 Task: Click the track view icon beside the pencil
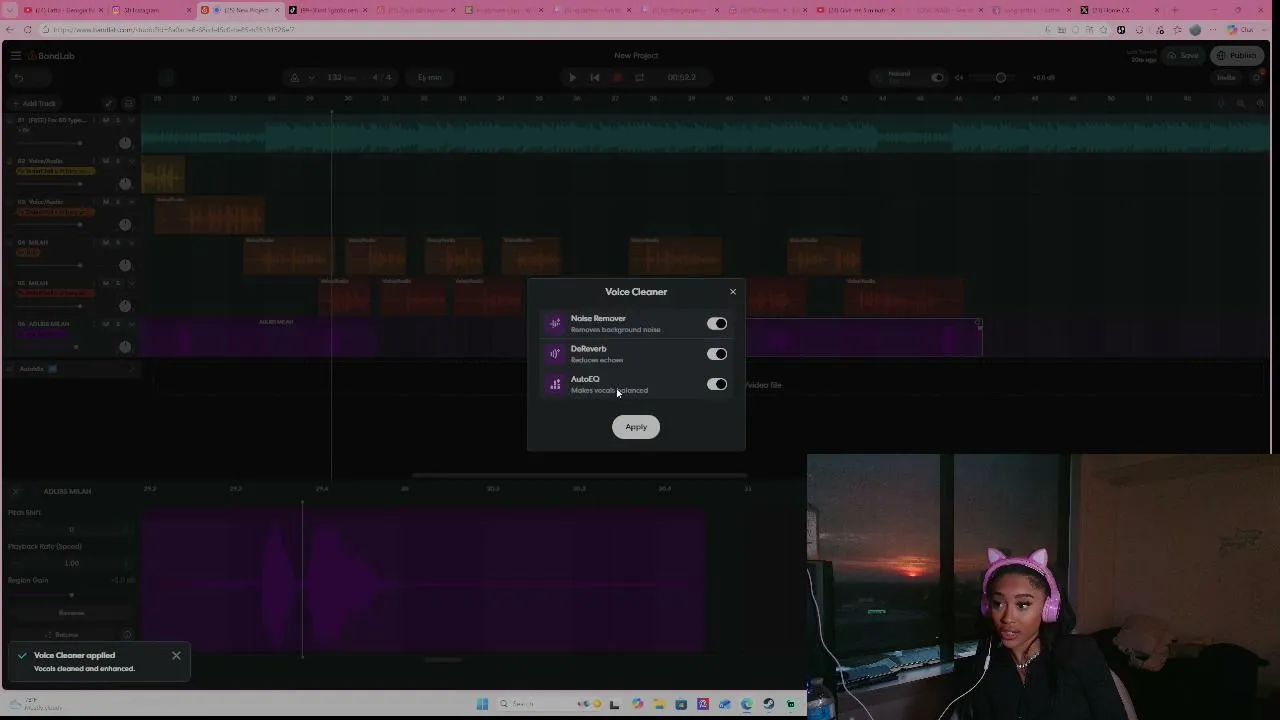point(128,104)
